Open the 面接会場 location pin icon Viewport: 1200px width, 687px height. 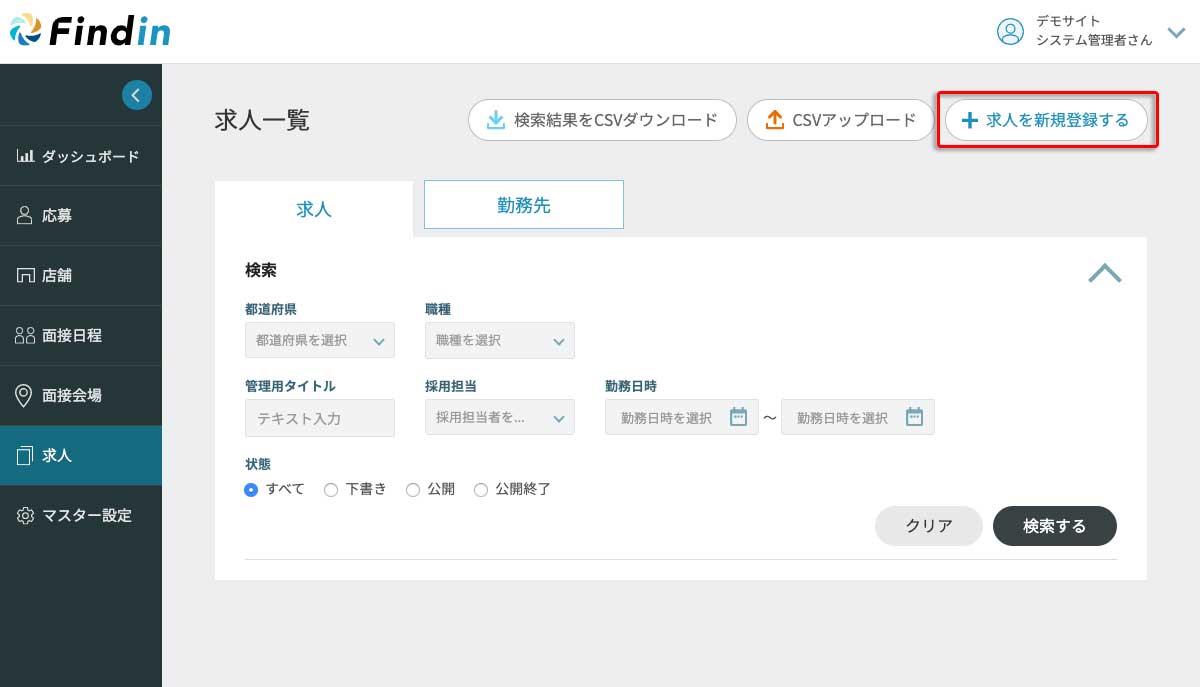click(26, 396)
